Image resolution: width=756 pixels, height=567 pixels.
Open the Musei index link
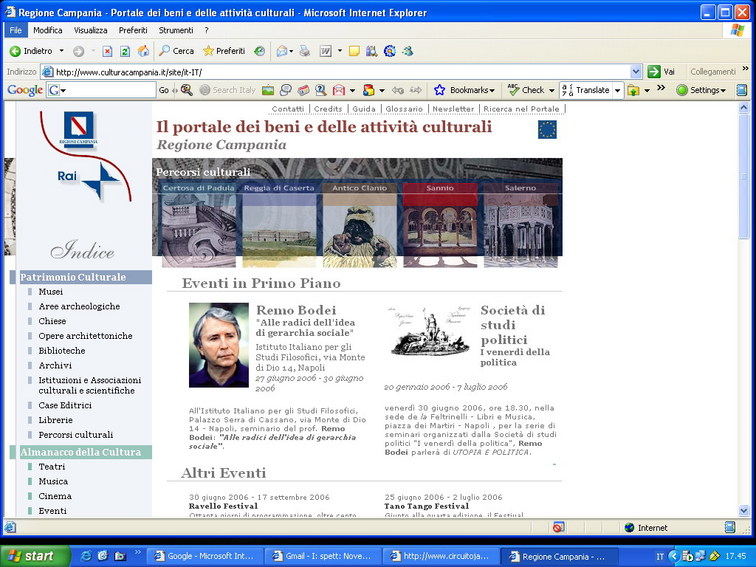[x=51, y=292]
